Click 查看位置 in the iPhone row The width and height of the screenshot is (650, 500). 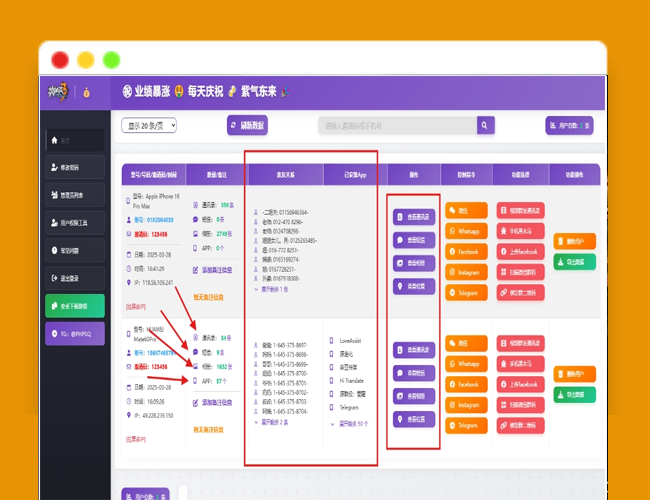414,286
